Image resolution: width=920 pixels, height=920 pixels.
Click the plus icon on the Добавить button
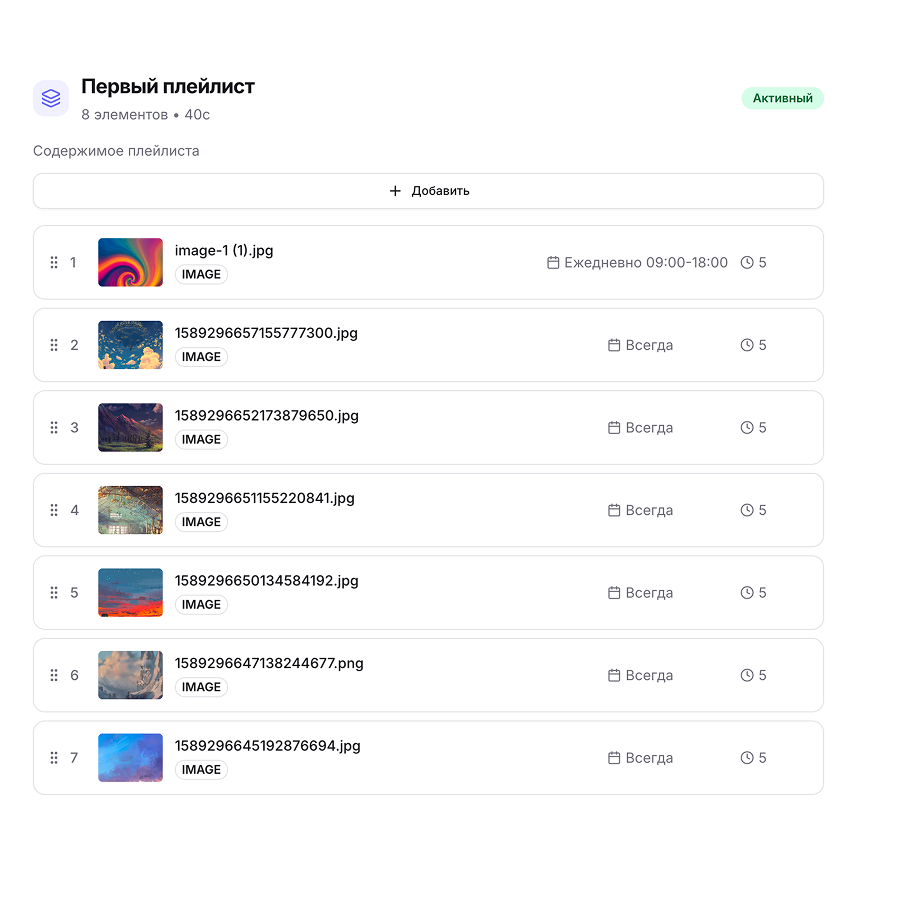point(395,191)
